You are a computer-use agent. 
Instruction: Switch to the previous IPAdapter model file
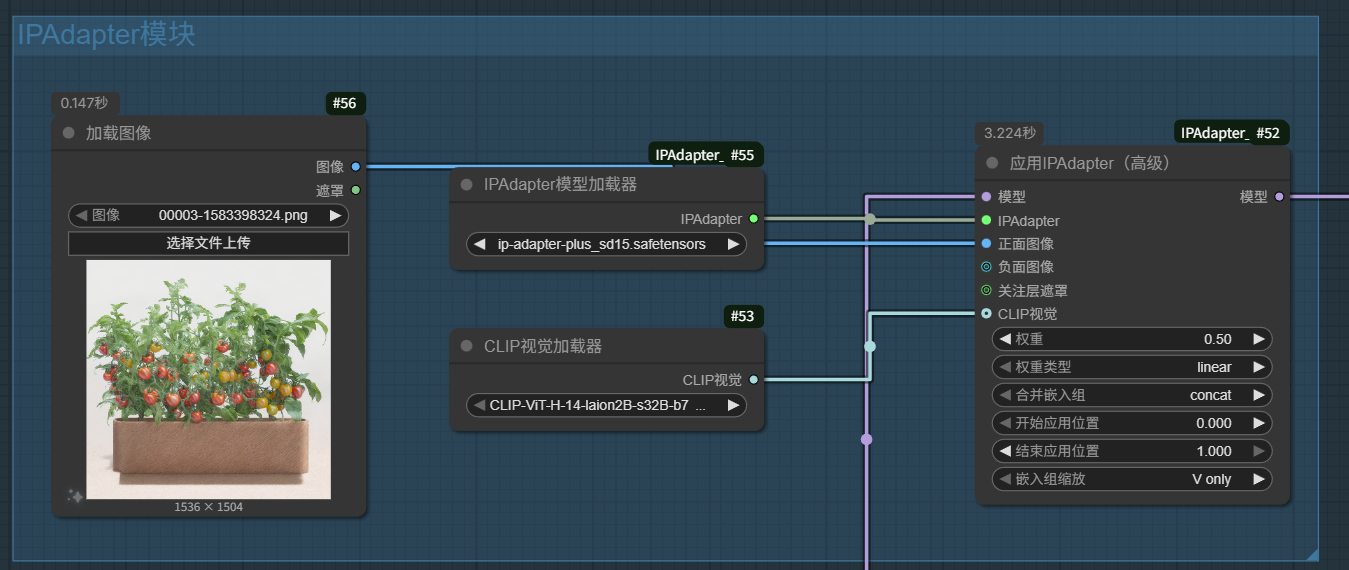tap(480, 244)
